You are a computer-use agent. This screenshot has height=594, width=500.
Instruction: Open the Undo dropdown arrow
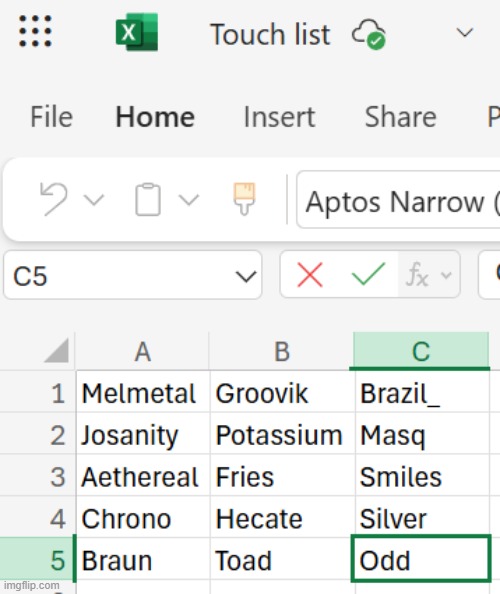(94, 200)
